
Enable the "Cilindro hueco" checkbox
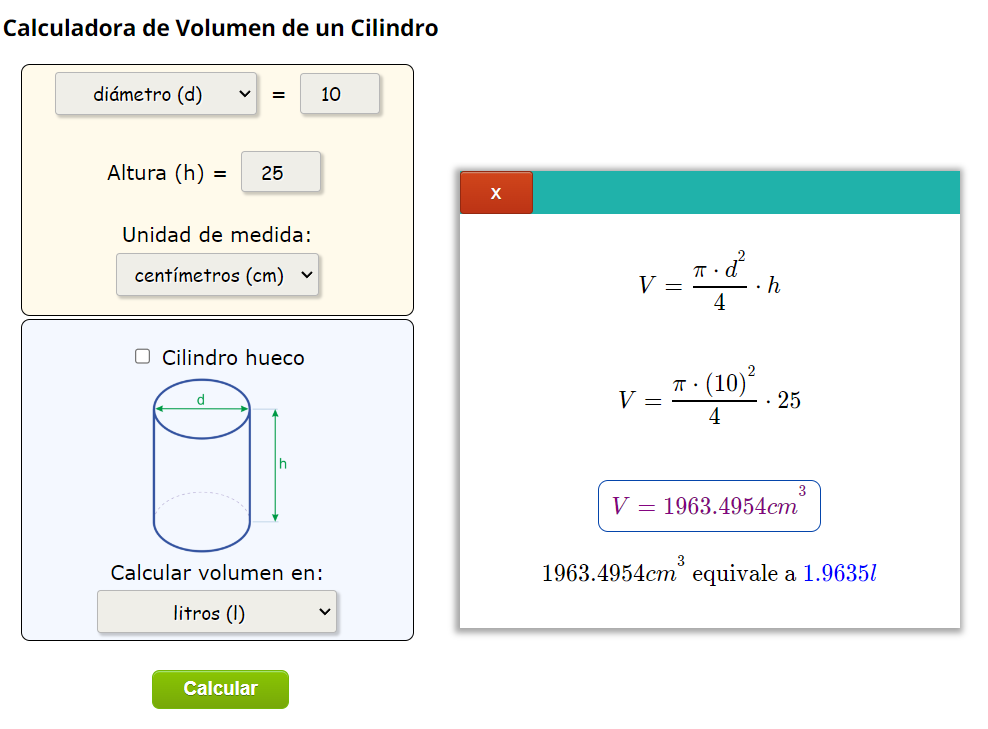point(142,356)
